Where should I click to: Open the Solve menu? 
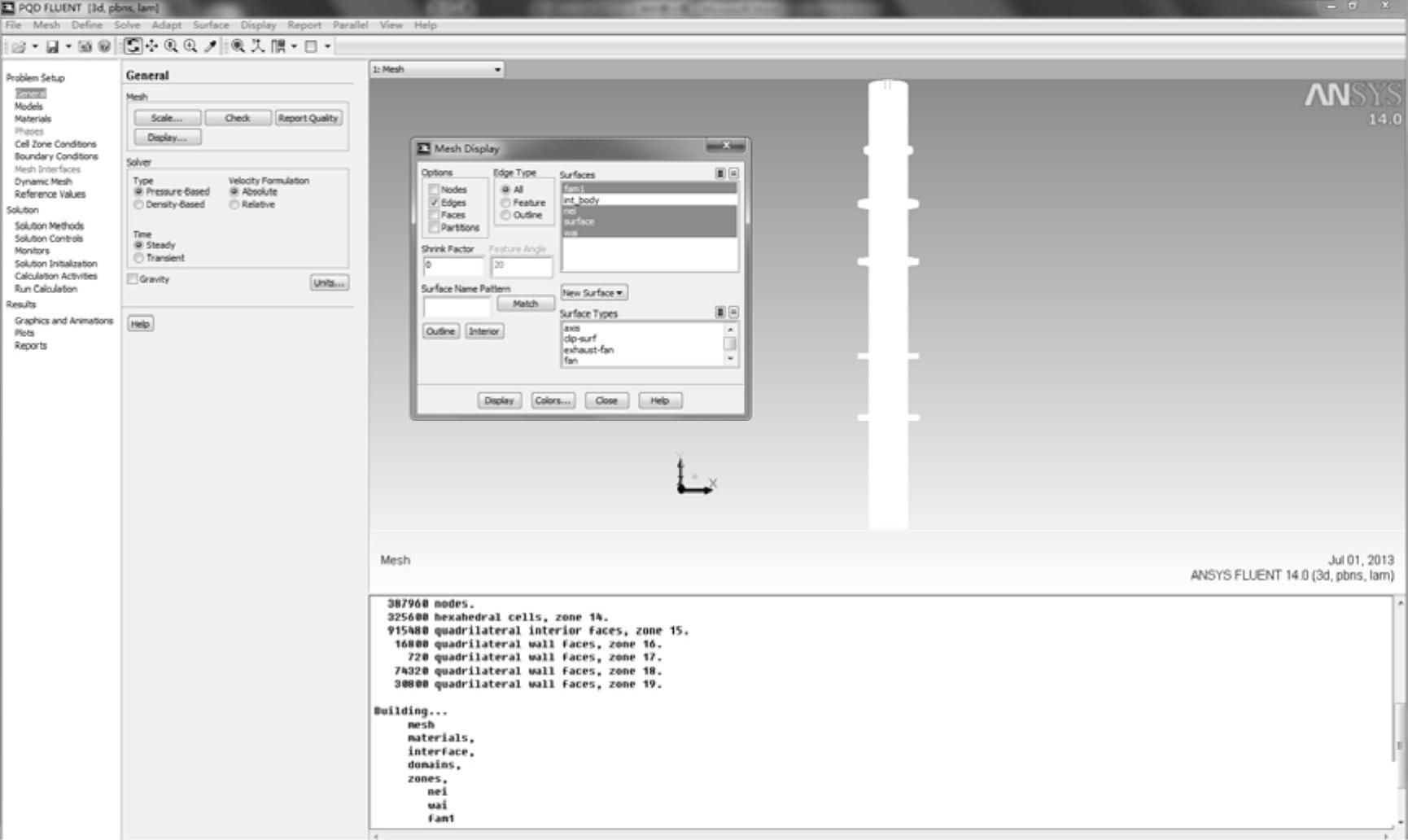point(127,25)
